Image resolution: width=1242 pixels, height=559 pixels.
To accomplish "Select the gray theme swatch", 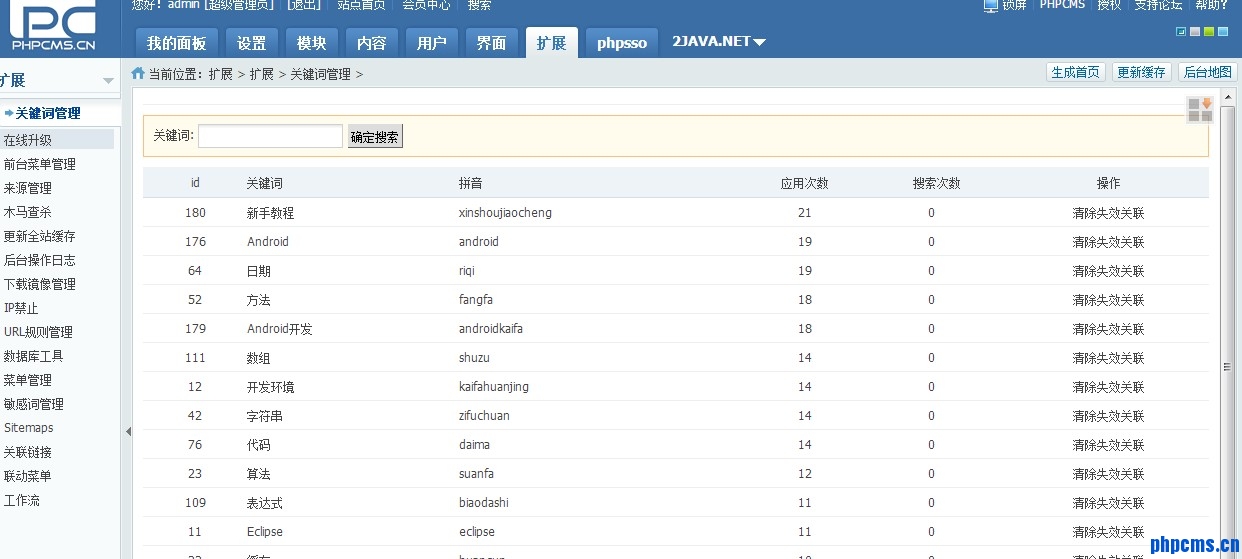I will (1195, 32).
